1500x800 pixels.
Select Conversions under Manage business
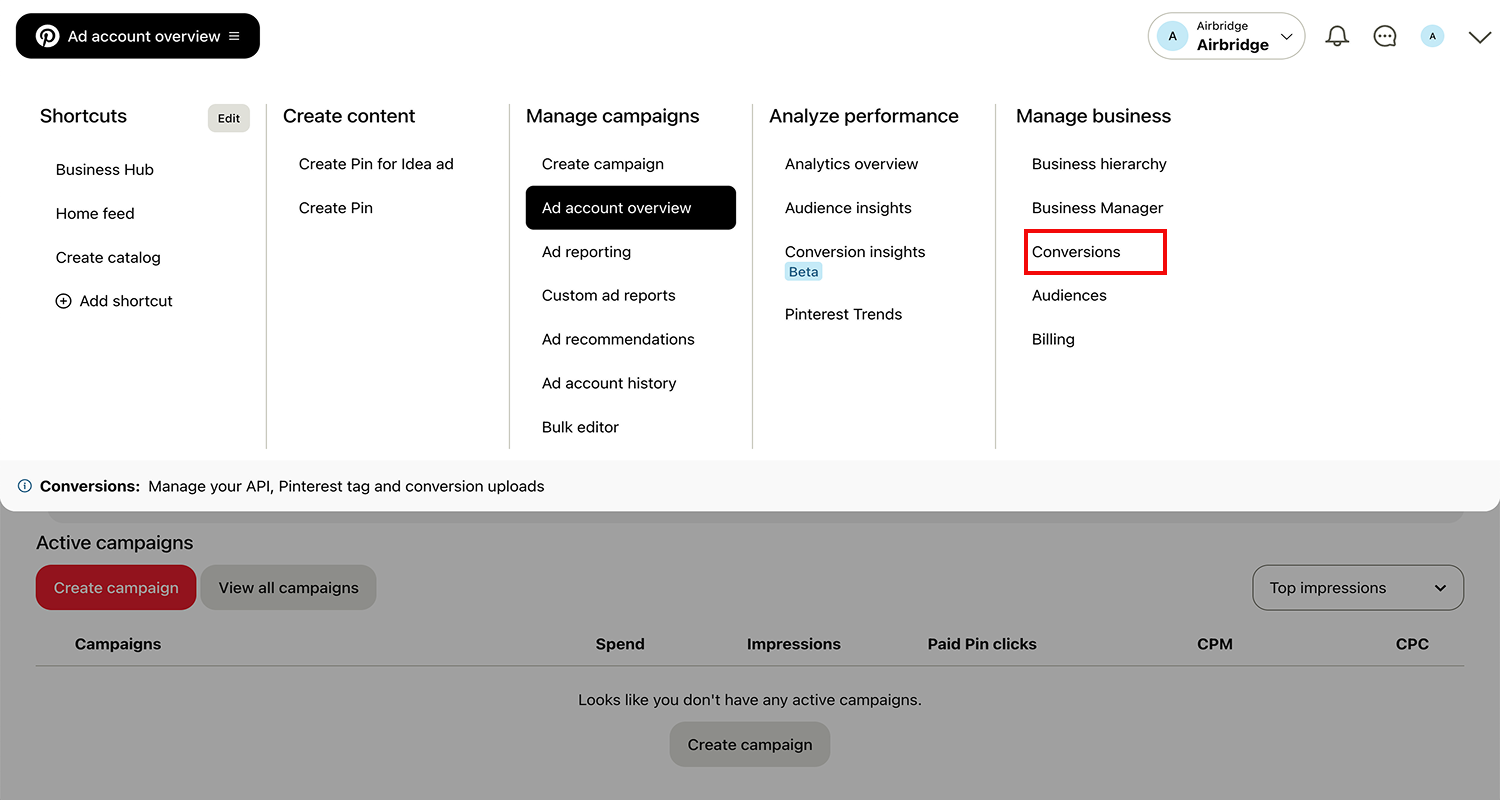pos(1076,252)
